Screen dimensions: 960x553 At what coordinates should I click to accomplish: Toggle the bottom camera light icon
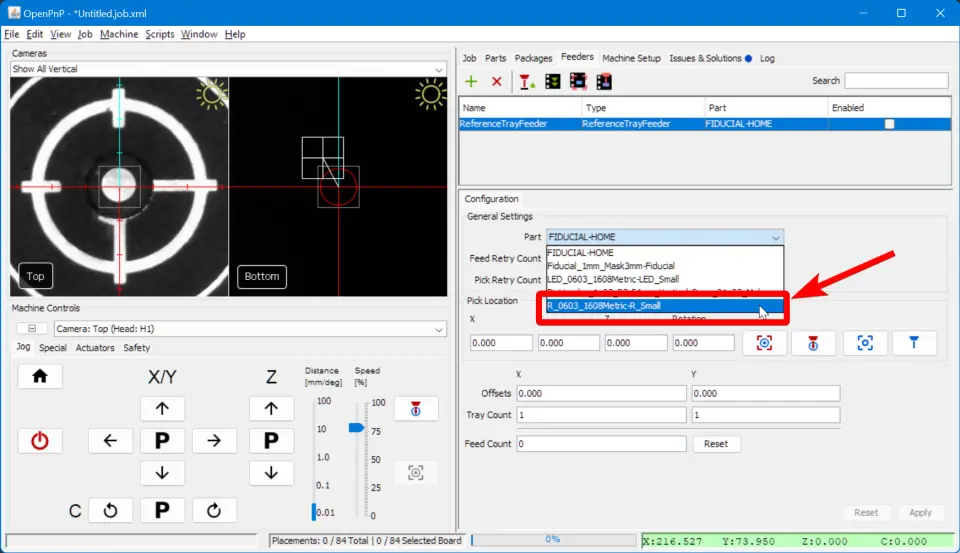click(431, 95)
